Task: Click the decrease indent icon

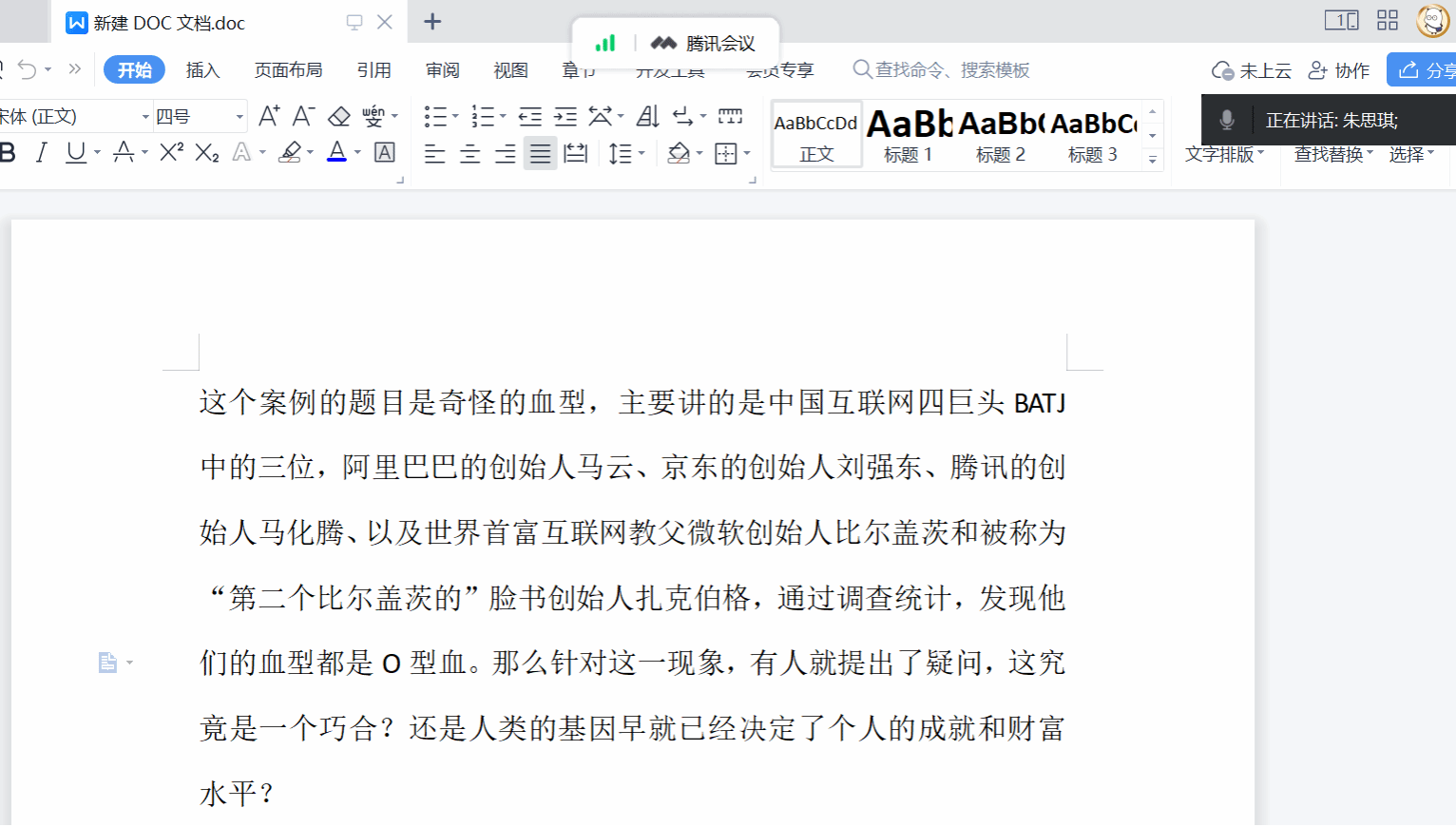Action: 529,117
